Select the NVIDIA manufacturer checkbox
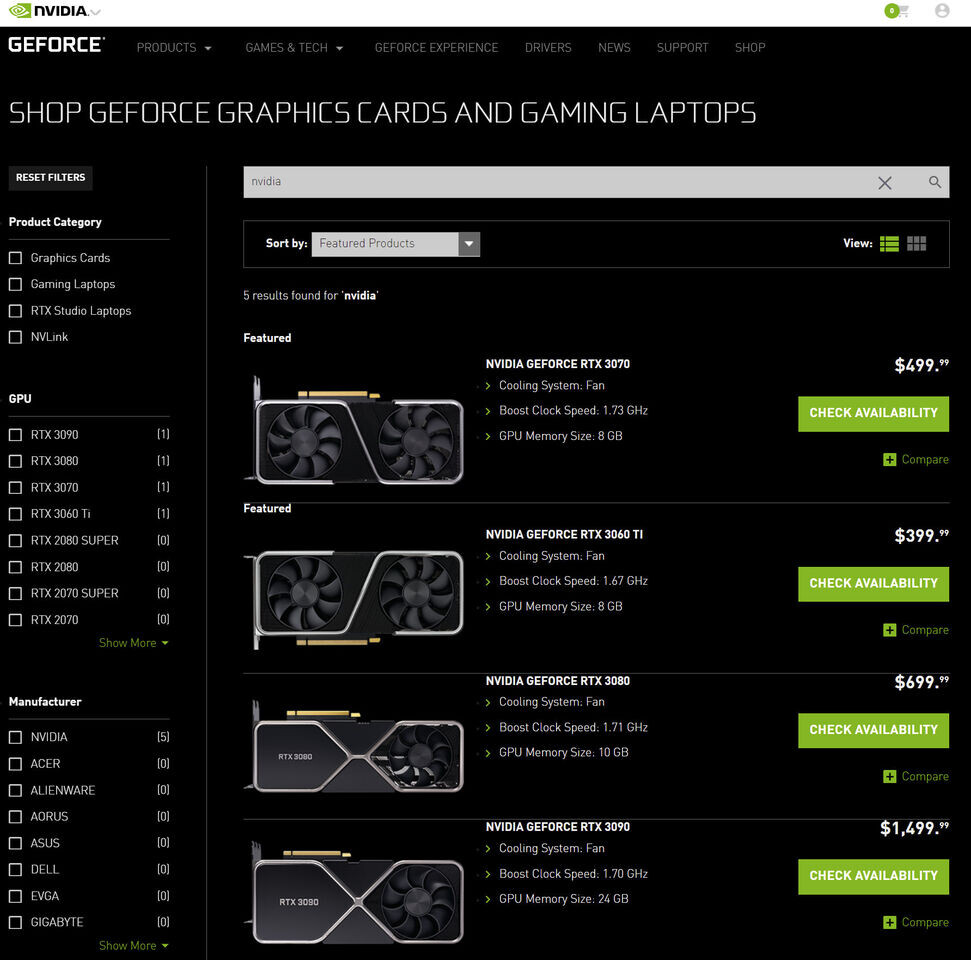971x960 pixels. [x=15, y=738]
